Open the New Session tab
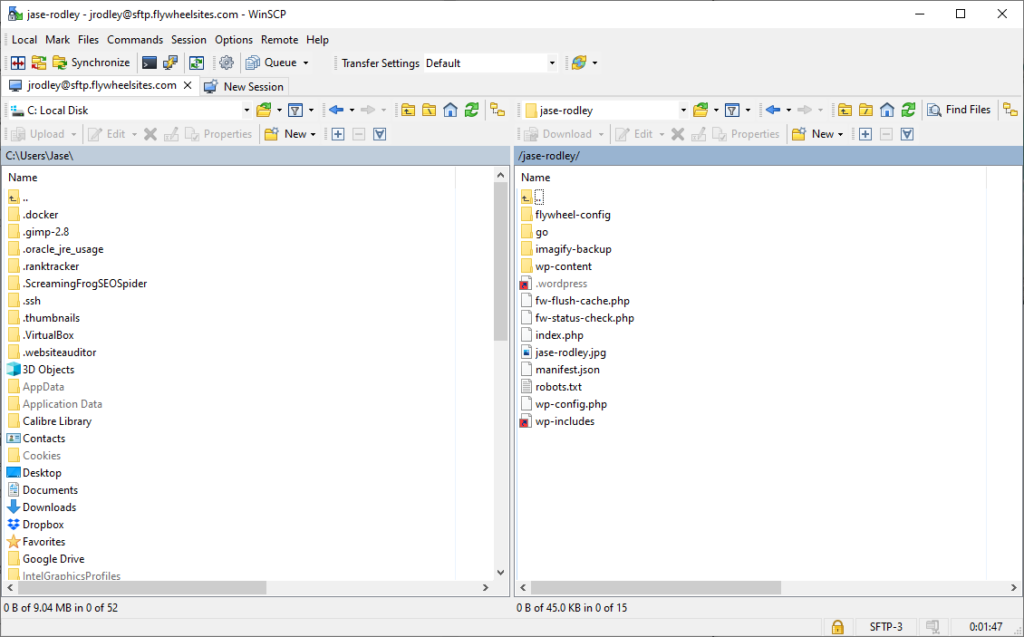 pos(244,86)
